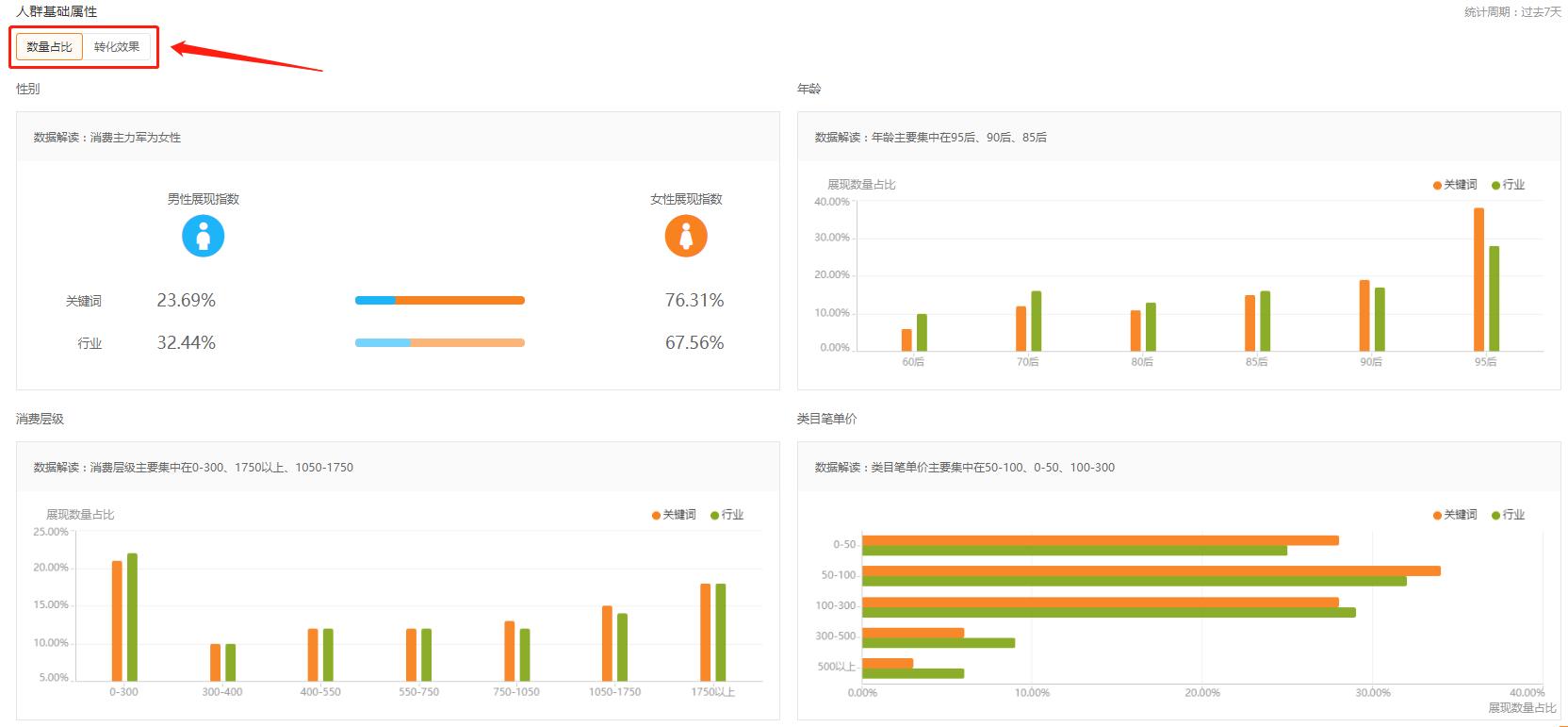Click the 行业 gender ratio progress bar

[x=439, y=342]
